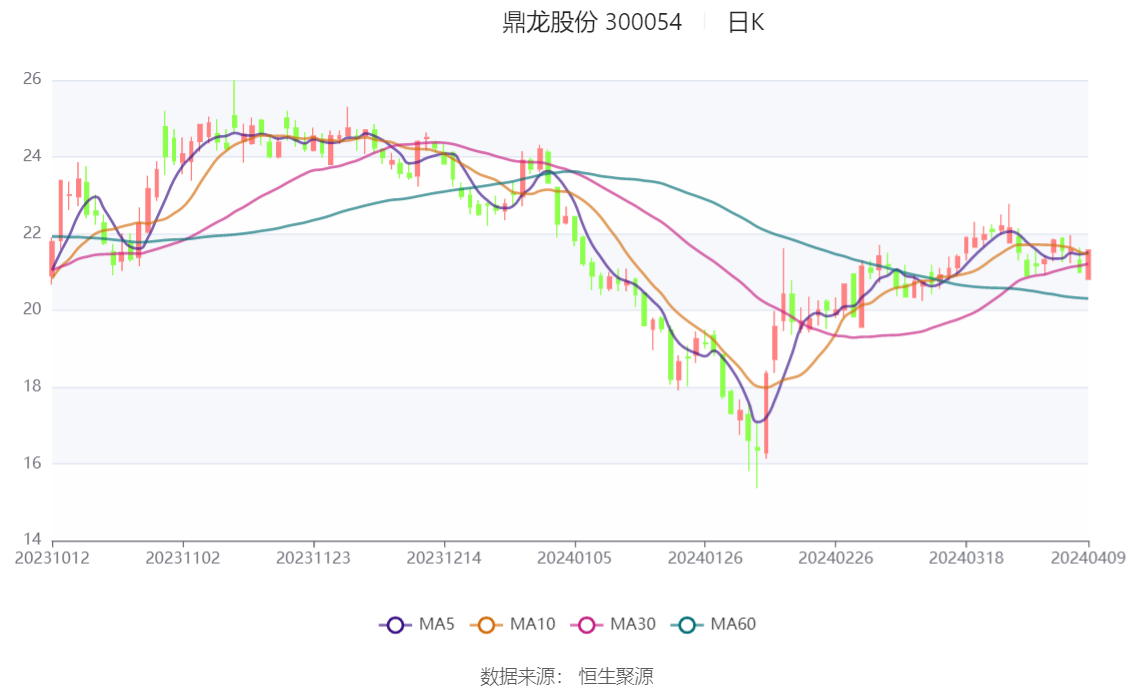Toggle the MA60 teal legend circle
The height and width of the screenshot is (689, 1134).
pos(687,625)
